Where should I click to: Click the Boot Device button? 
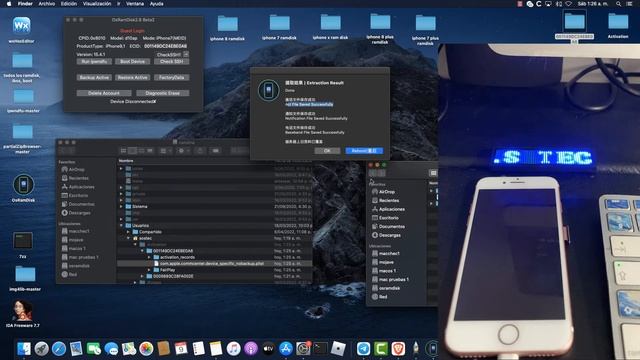click(x=133, y=62)
